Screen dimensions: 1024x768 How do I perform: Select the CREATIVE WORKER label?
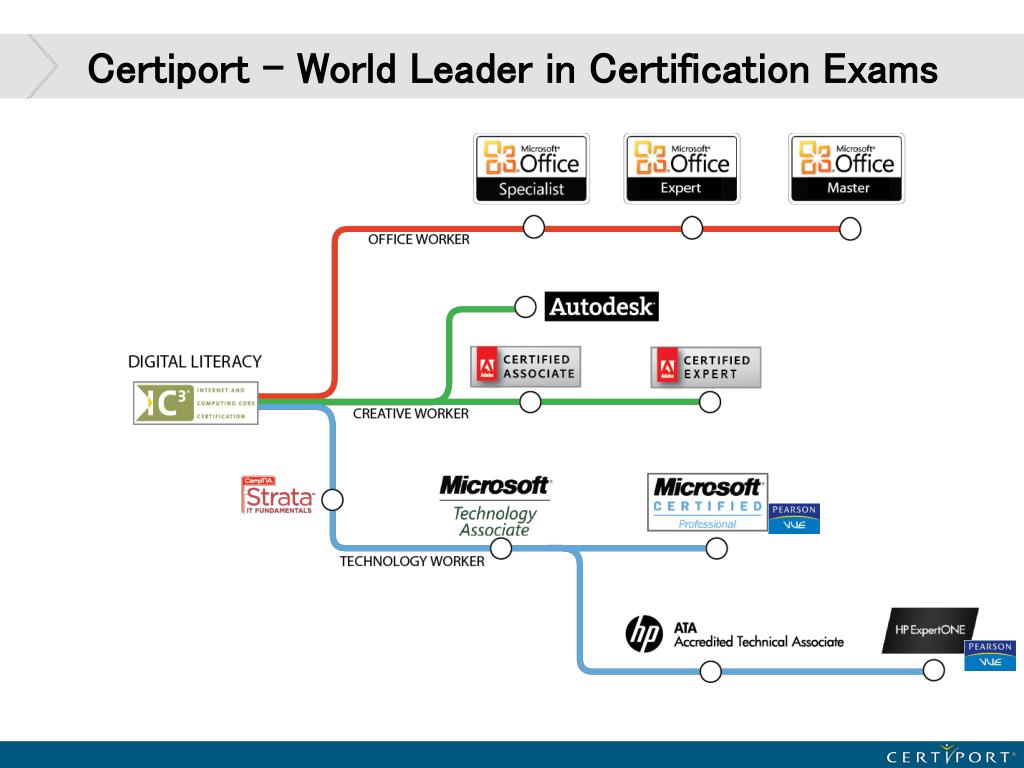pyautogui.click(x=411, y=413)
